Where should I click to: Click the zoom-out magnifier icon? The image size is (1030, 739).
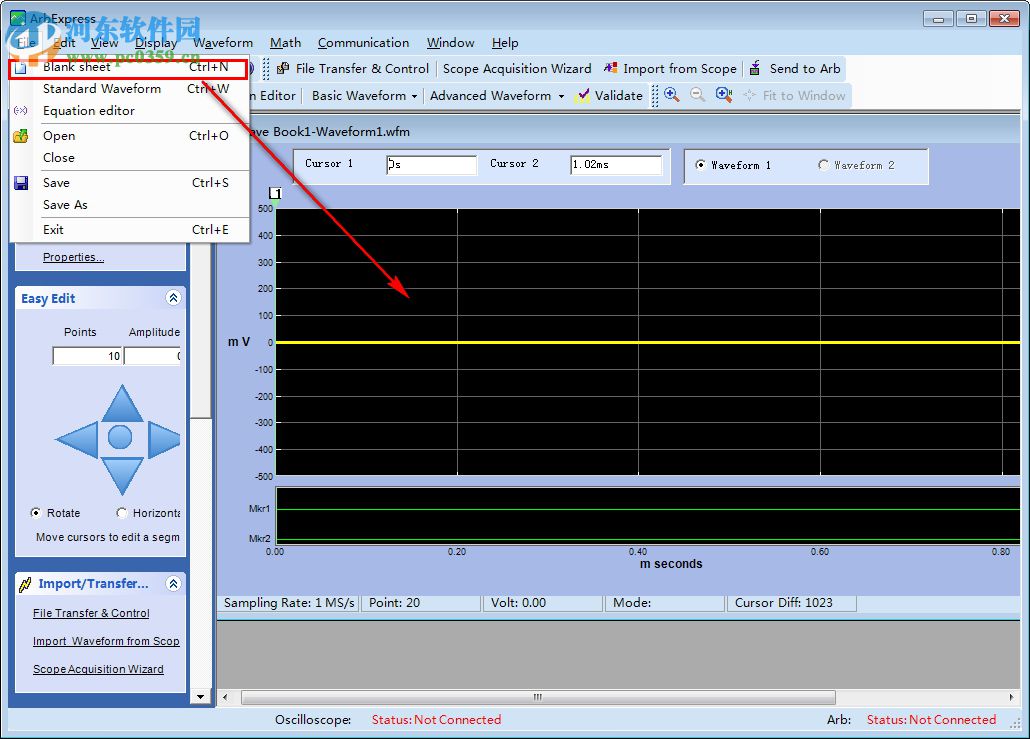(x=697, y=95)
